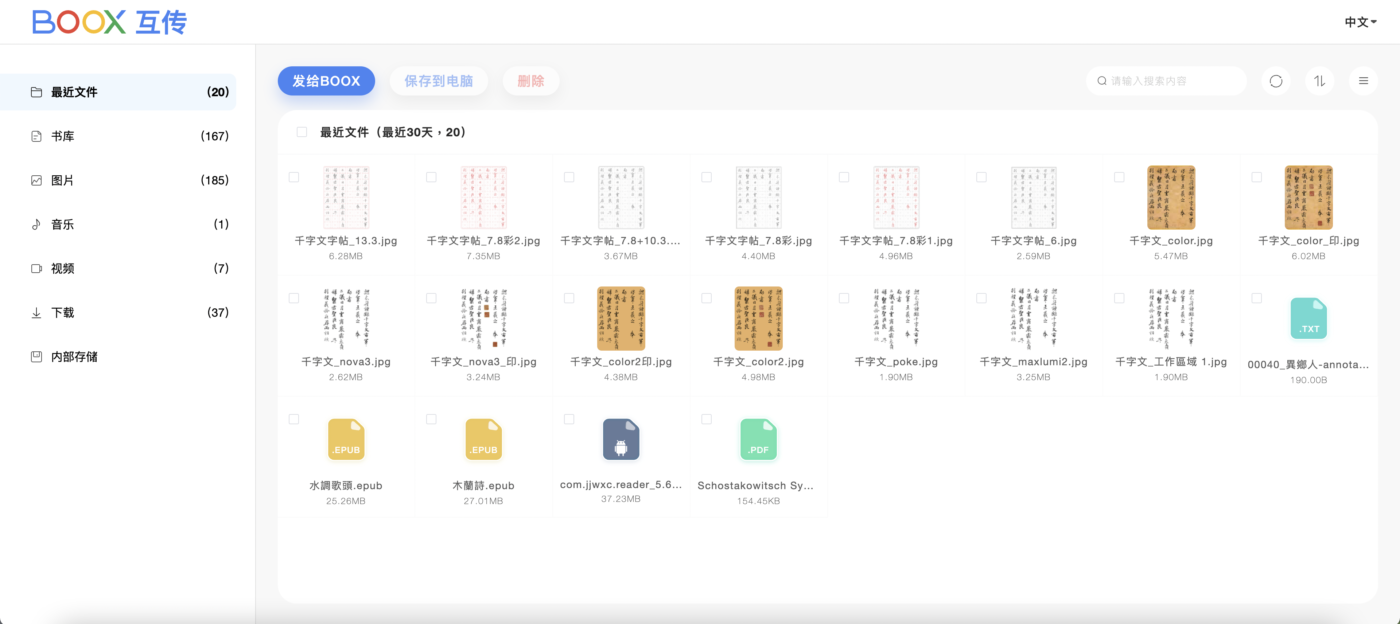The image size is (1400, 624).
Task: Click the 删除 button
Action: [531, 81]
